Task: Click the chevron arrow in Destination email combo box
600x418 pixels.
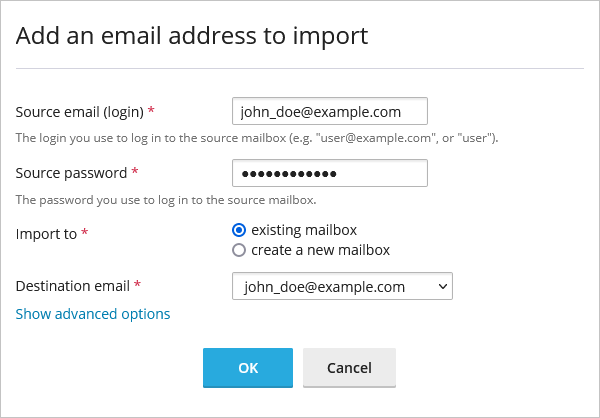Action: tap(443, 287)
